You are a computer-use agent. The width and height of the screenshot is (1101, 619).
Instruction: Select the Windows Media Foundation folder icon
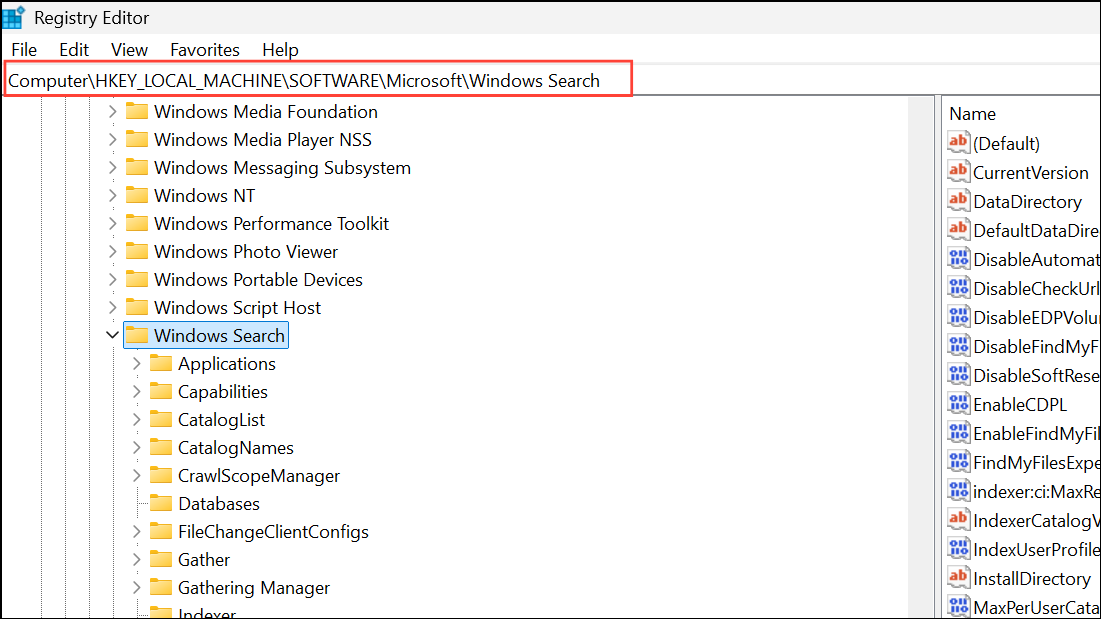(x=136, y=111)
